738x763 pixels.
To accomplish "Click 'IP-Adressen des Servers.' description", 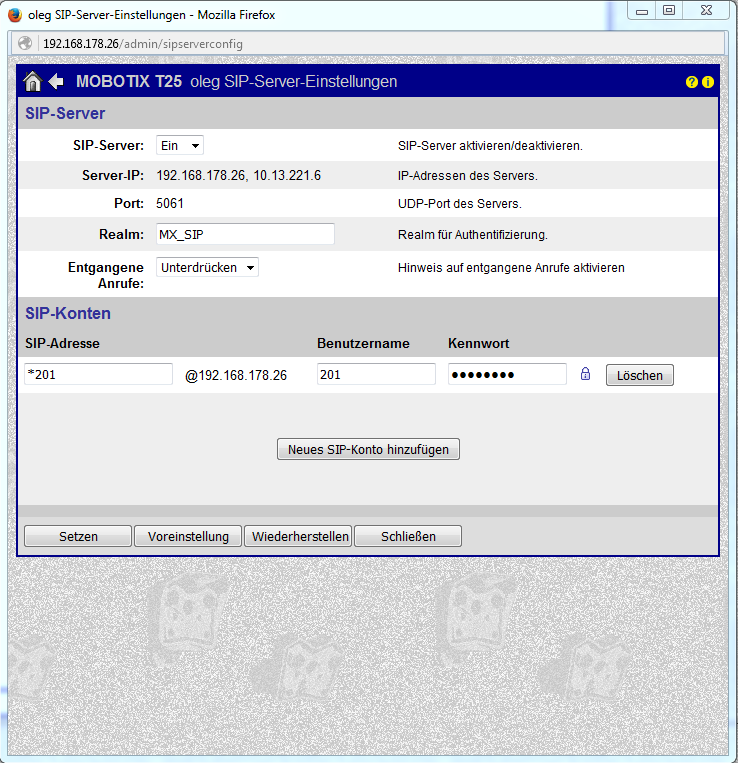I will pyautogui.click(x=468, y=175).
